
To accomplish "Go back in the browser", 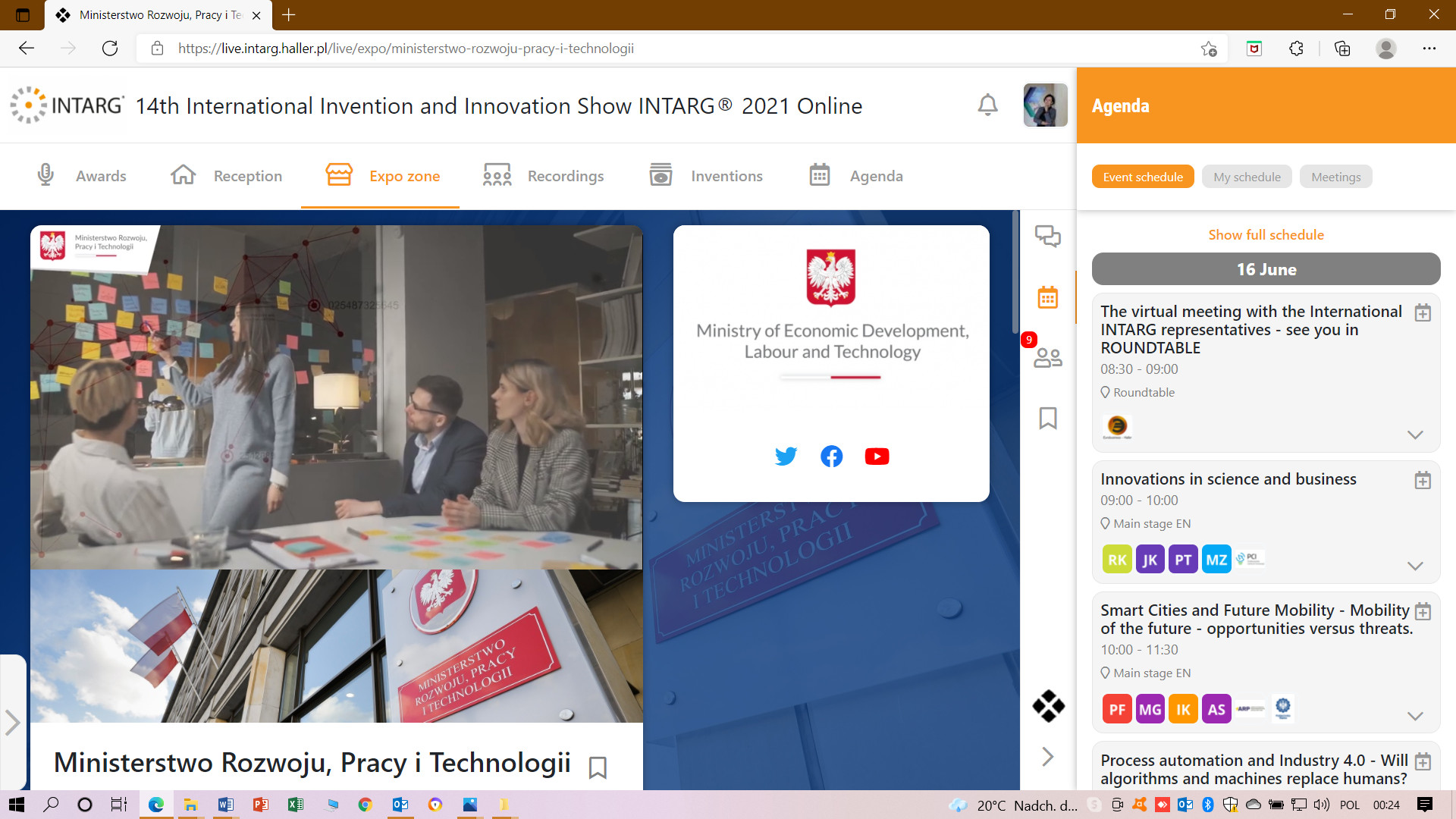I will [27, 49].
